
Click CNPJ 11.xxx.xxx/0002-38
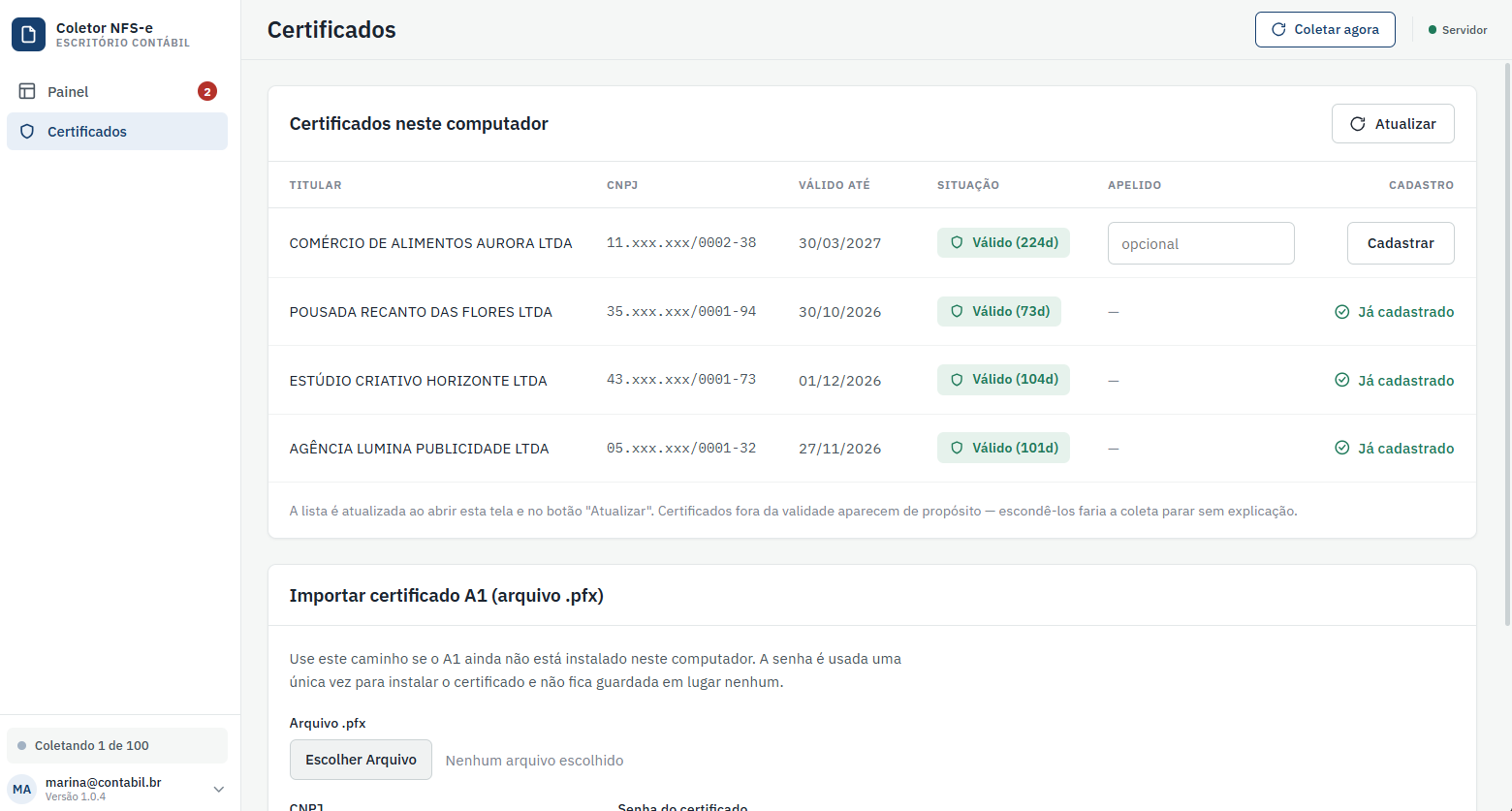(681, 243)
